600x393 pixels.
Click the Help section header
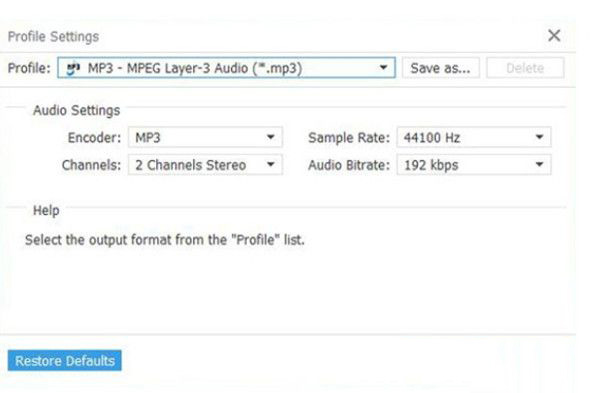click(x=46, y=210)
